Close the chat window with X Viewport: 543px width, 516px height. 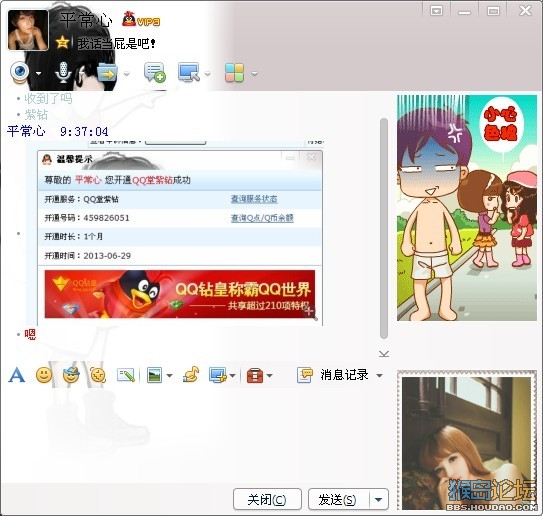pyautogui.click(x=525, y=10)
